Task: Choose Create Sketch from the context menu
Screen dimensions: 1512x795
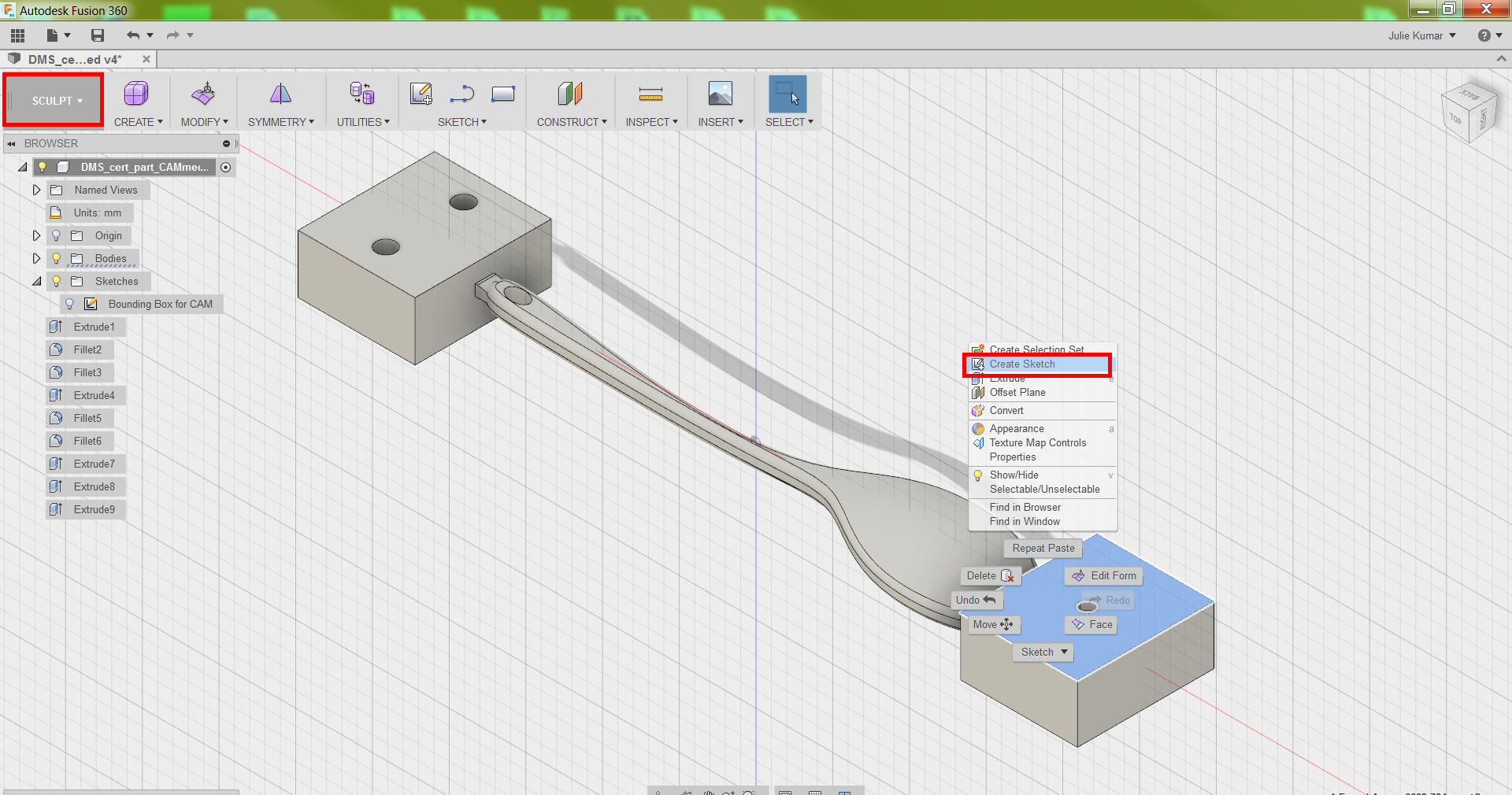Action: click(1041, 364)
